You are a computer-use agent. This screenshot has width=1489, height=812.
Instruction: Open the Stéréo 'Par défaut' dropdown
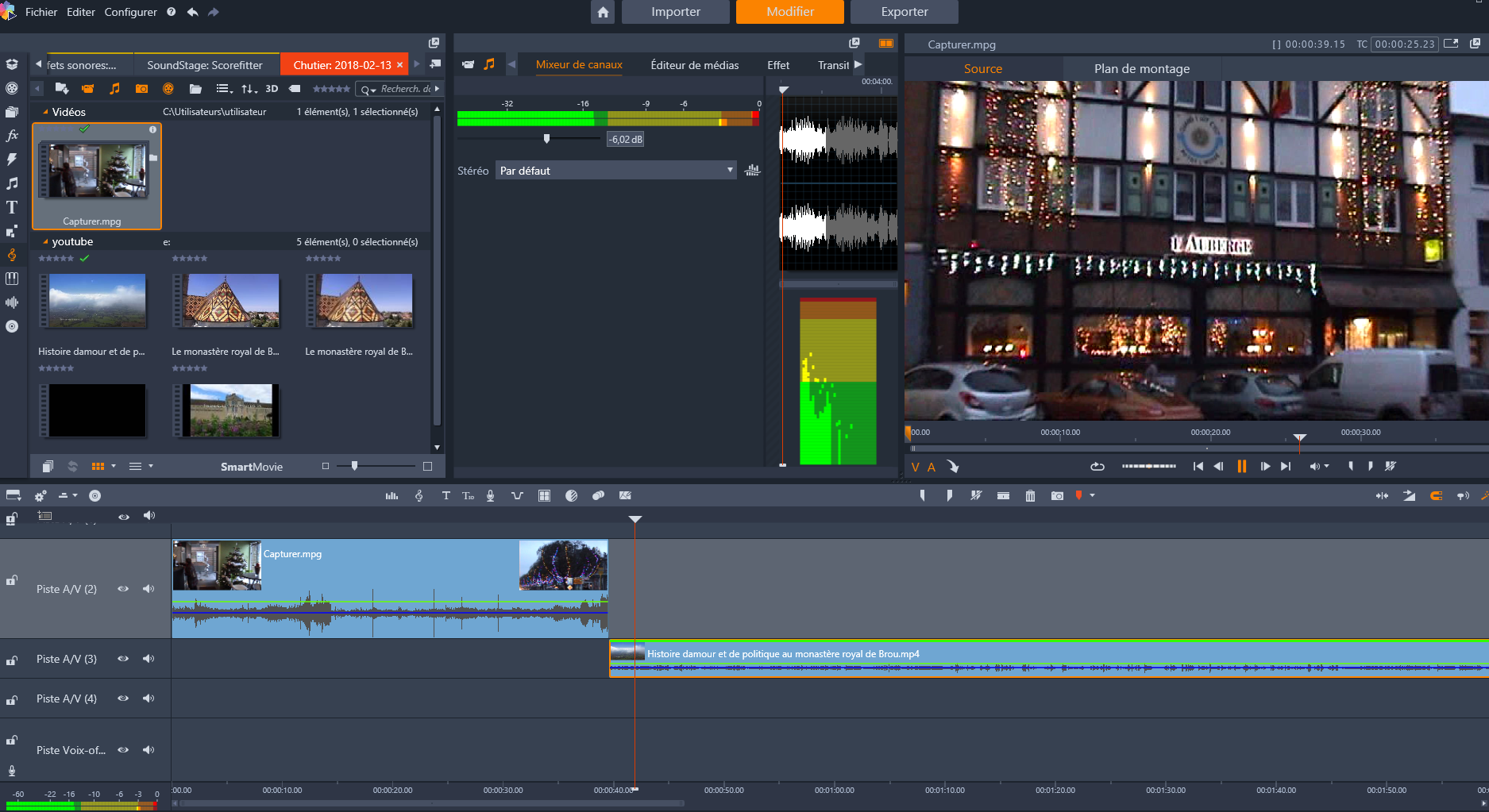pyautogui.click(x=616, y=171)
